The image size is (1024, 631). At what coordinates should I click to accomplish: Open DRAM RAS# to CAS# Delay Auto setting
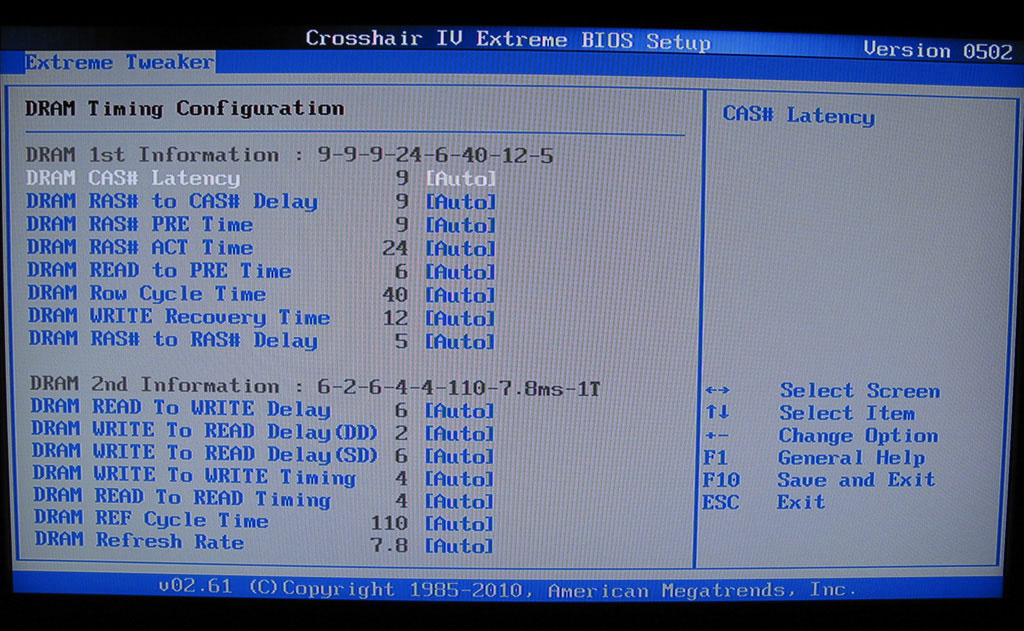(x=460, y=202)
